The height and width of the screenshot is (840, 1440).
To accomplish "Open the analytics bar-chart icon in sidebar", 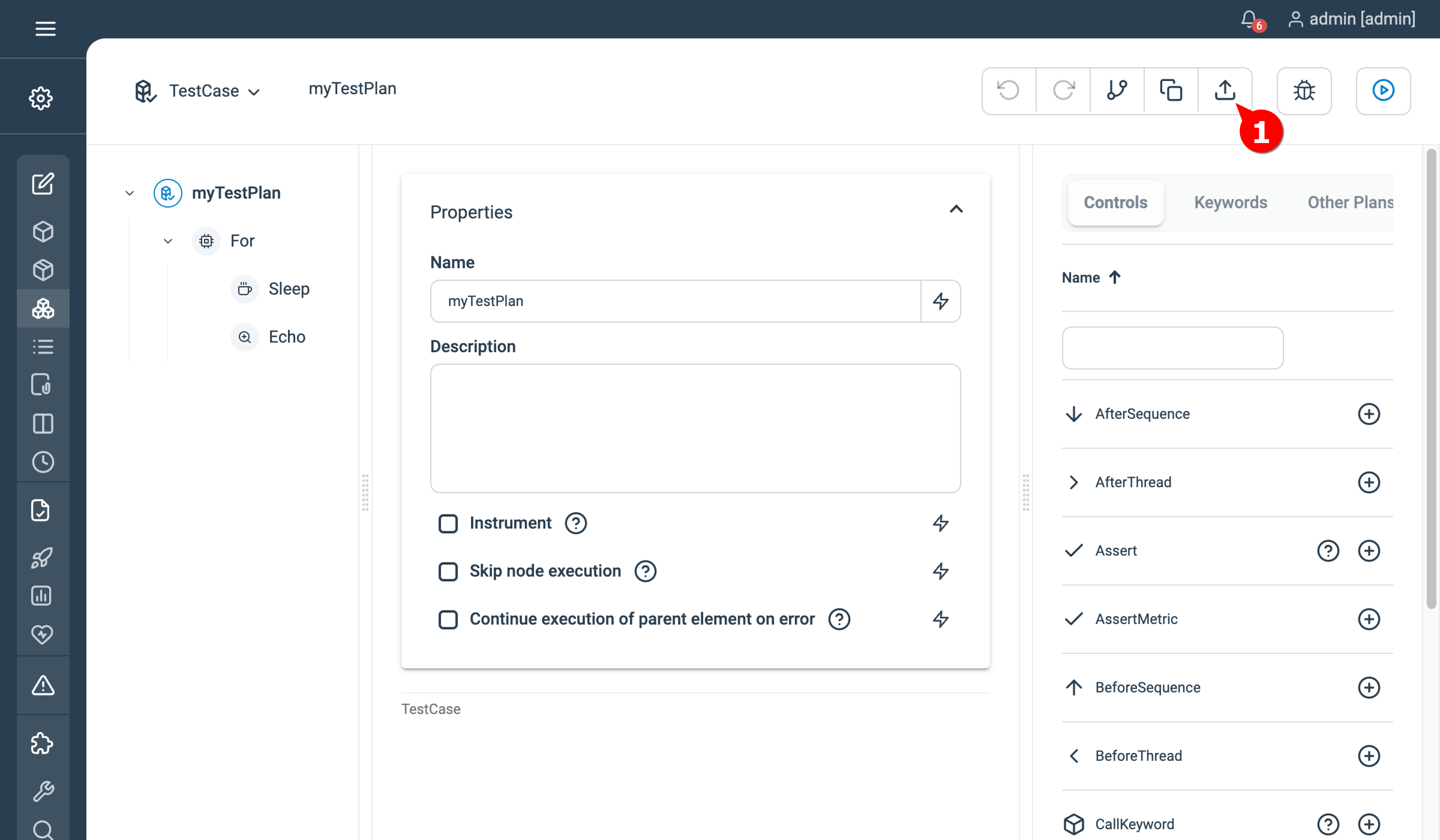I will coord(43,596).
